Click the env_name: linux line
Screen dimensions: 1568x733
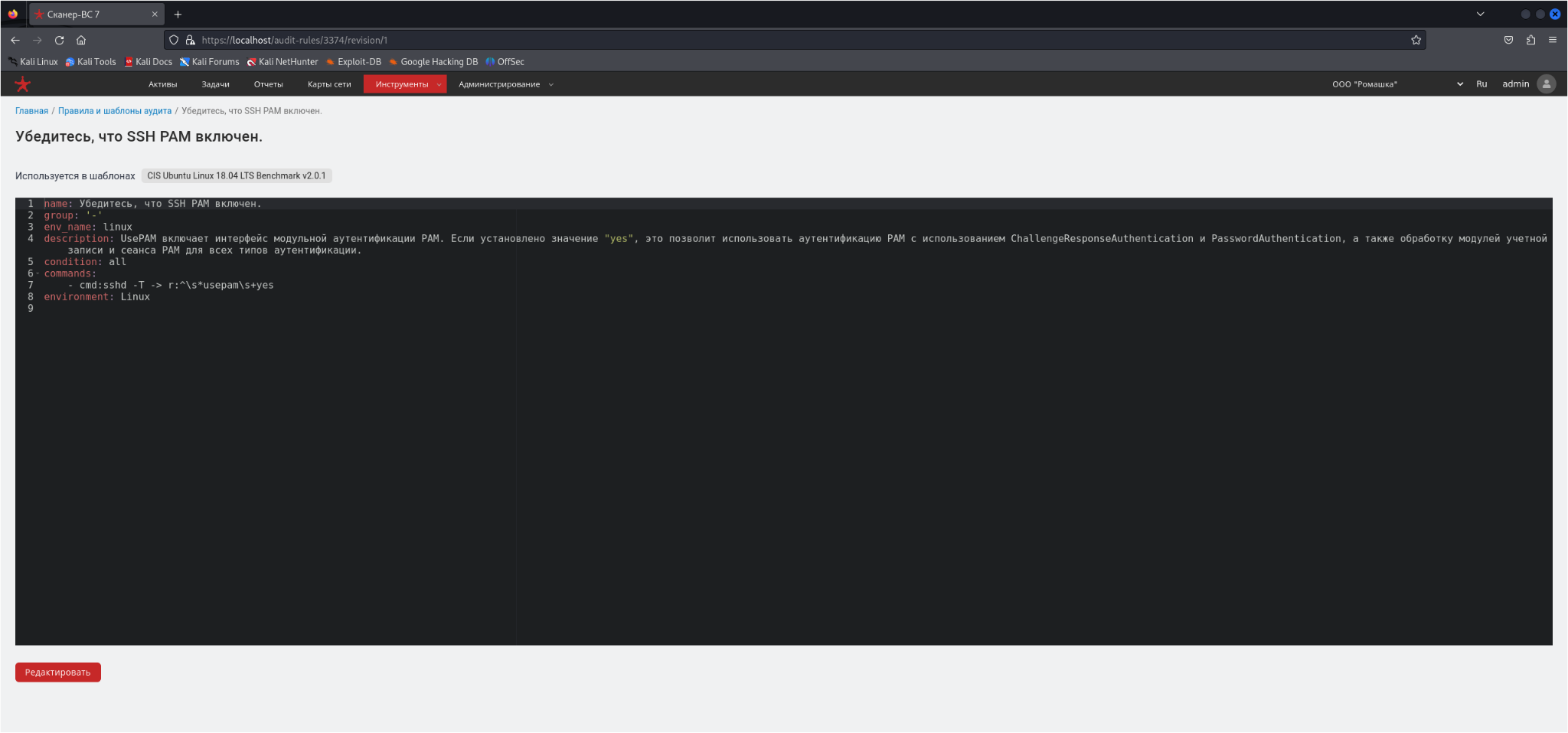(x=88, y=227)
